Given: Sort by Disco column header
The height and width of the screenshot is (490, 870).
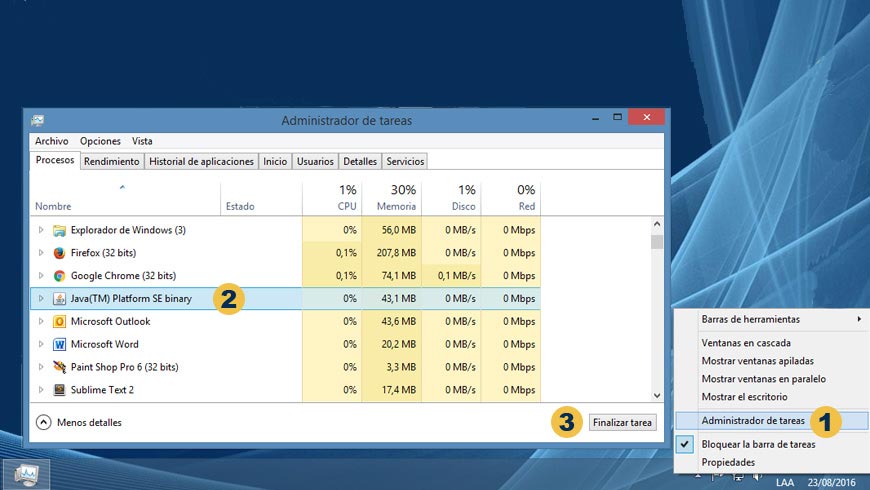Looking at the screenshot, I should click(452, 199).
